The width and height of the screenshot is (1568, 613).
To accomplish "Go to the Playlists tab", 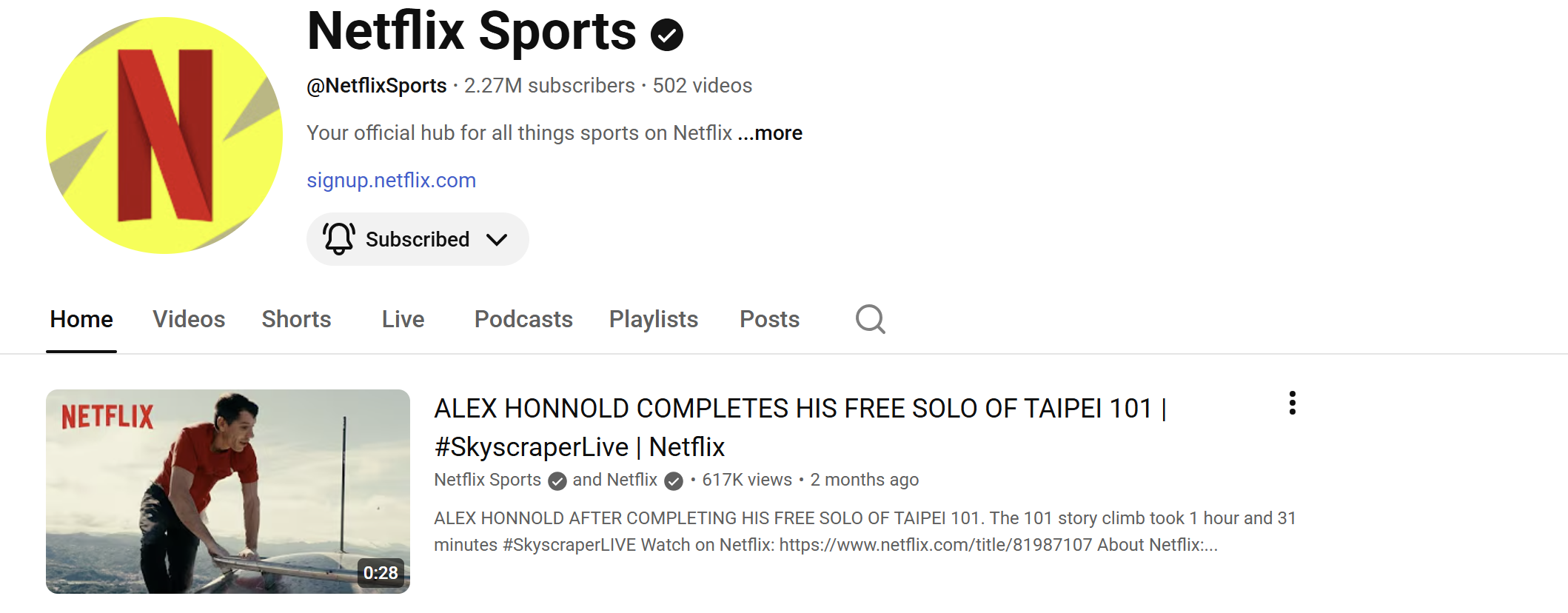I will (654, 319).
